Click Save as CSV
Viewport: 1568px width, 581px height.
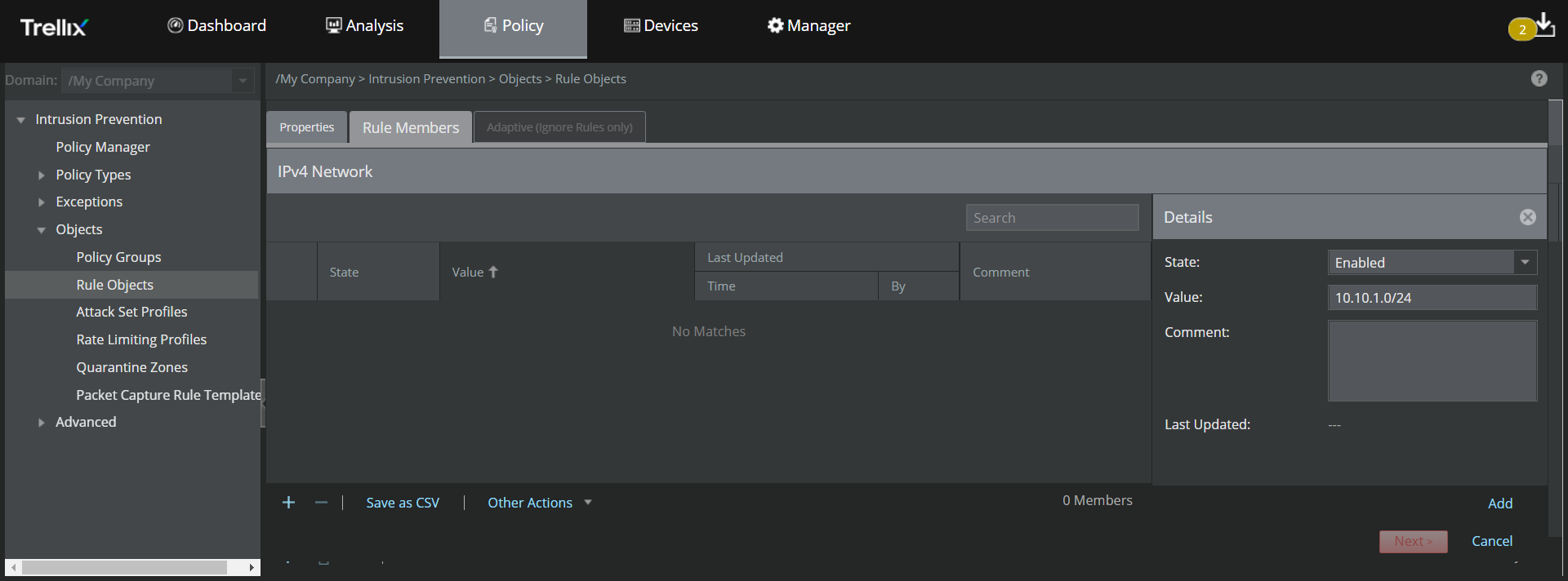[403, 503]
